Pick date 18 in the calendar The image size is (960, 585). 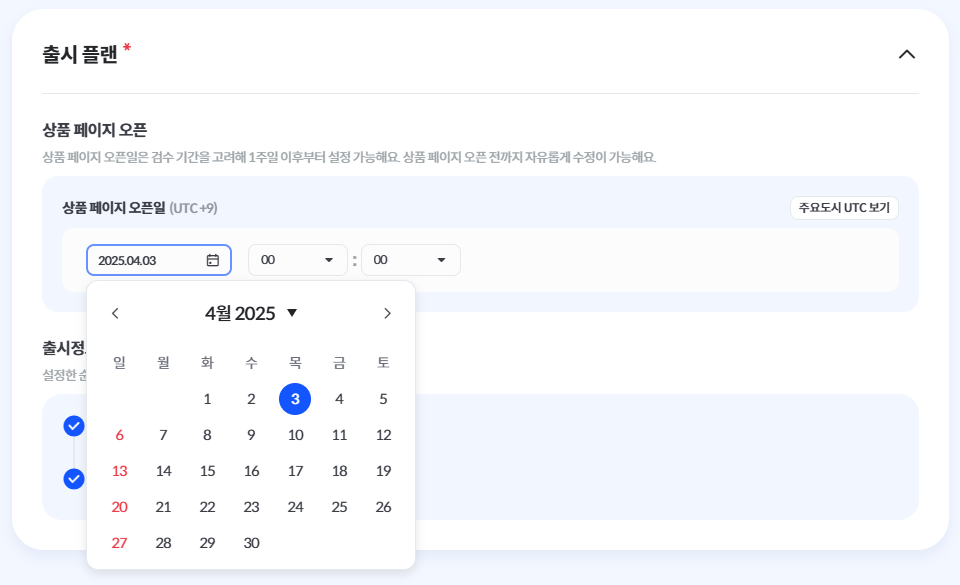point(339,471)
